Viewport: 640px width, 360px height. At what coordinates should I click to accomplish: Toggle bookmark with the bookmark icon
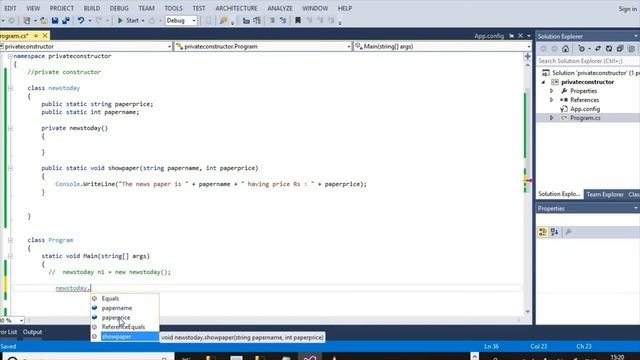[x=298, y=20]
